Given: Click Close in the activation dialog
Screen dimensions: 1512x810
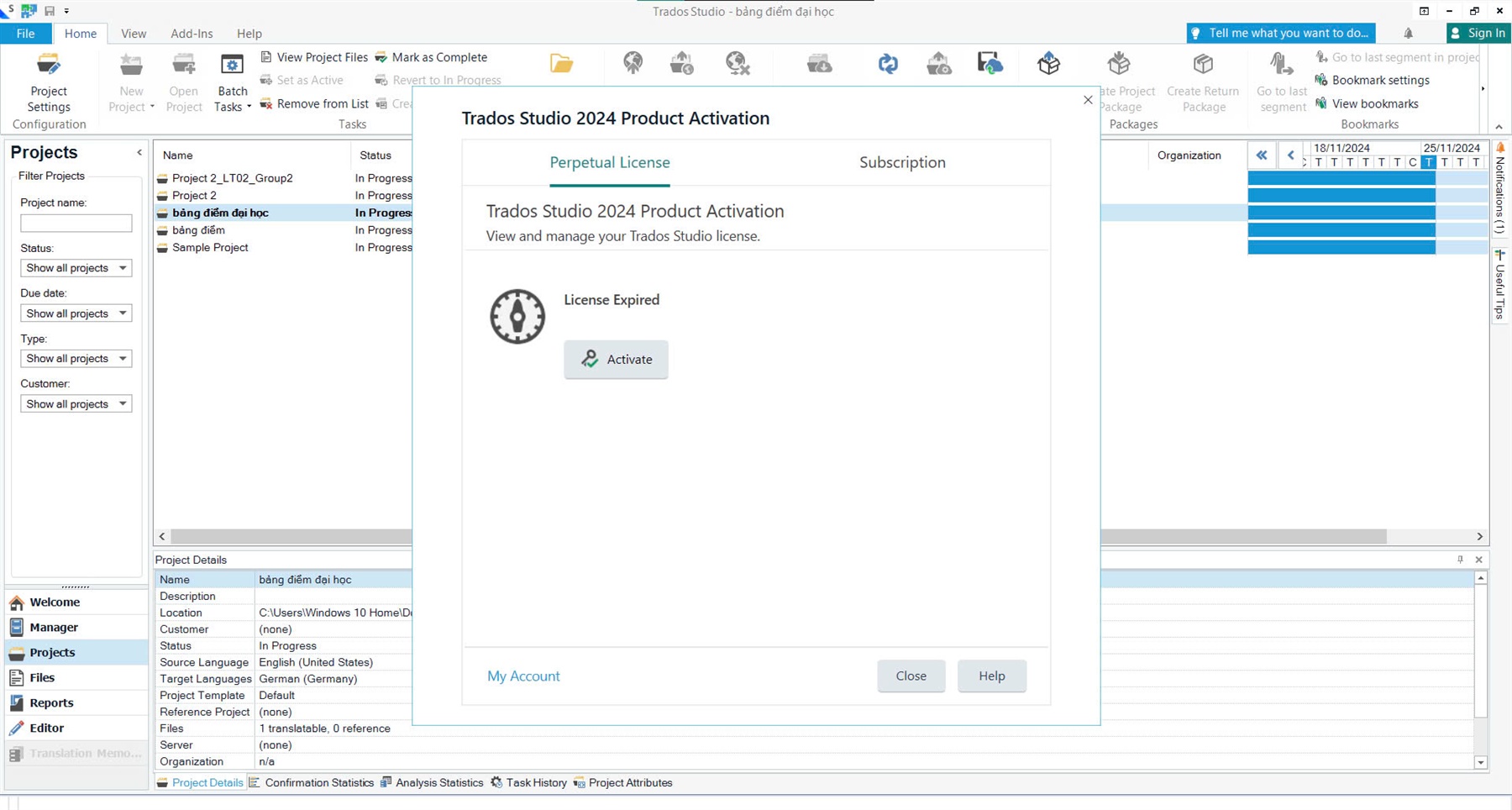Looking at the screenshot, I should point(911,676).
